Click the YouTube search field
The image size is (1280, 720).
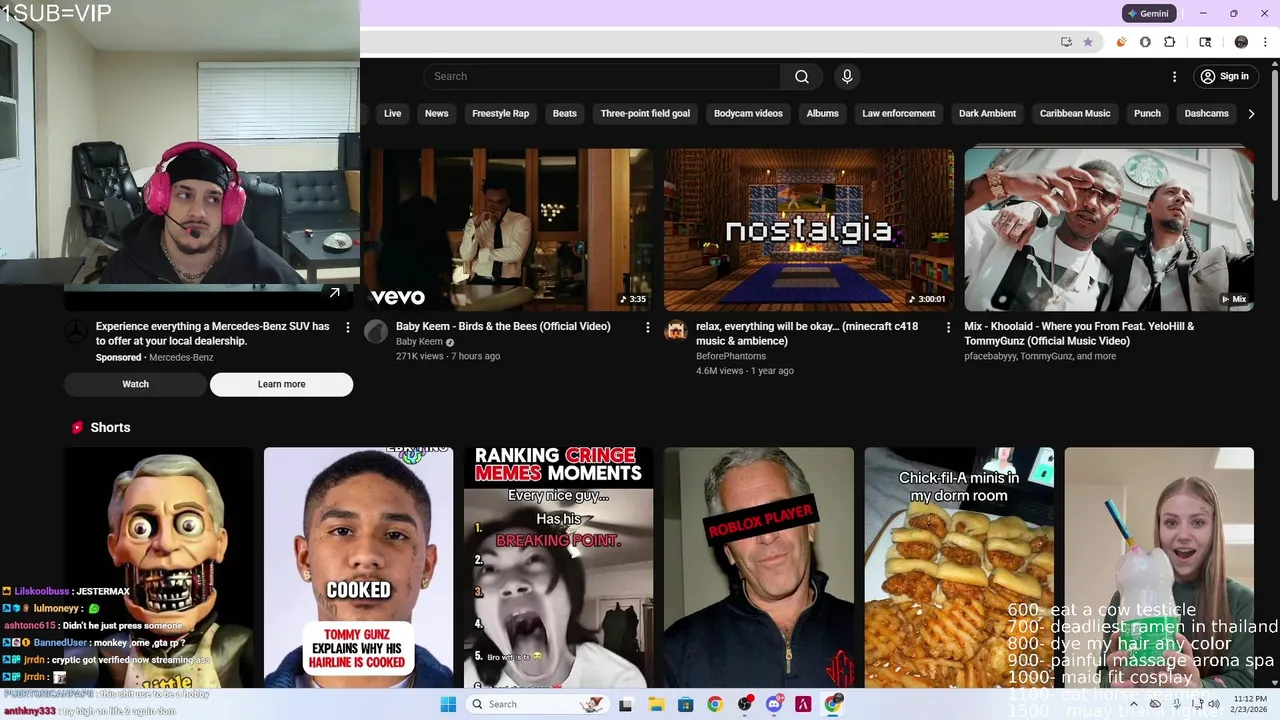602,76
